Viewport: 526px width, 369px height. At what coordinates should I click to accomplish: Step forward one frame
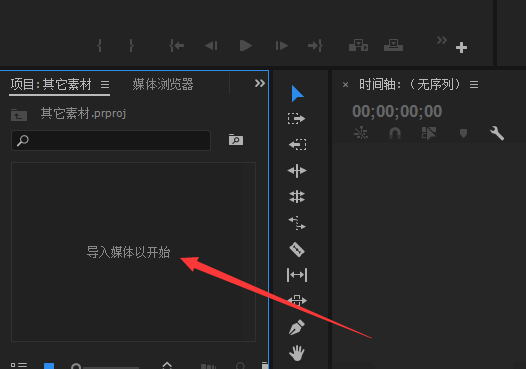(281, 45)
